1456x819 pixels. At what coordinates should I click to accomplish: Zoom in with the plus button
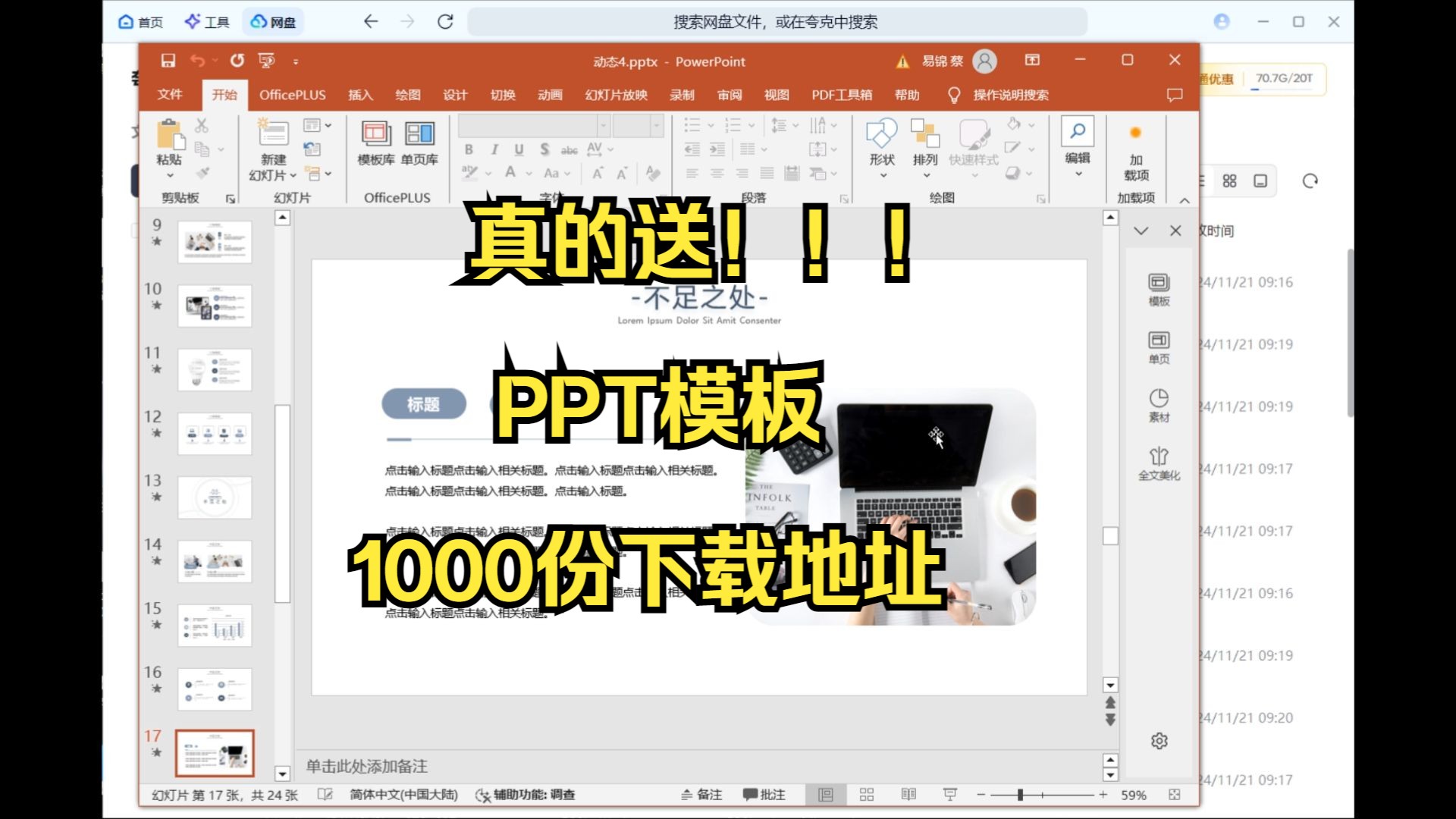click(x=1103, y=795)
